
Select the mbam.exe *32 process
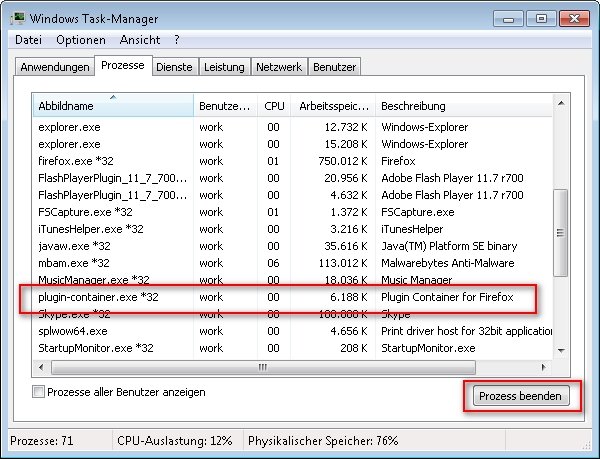[x=293, y=263]
